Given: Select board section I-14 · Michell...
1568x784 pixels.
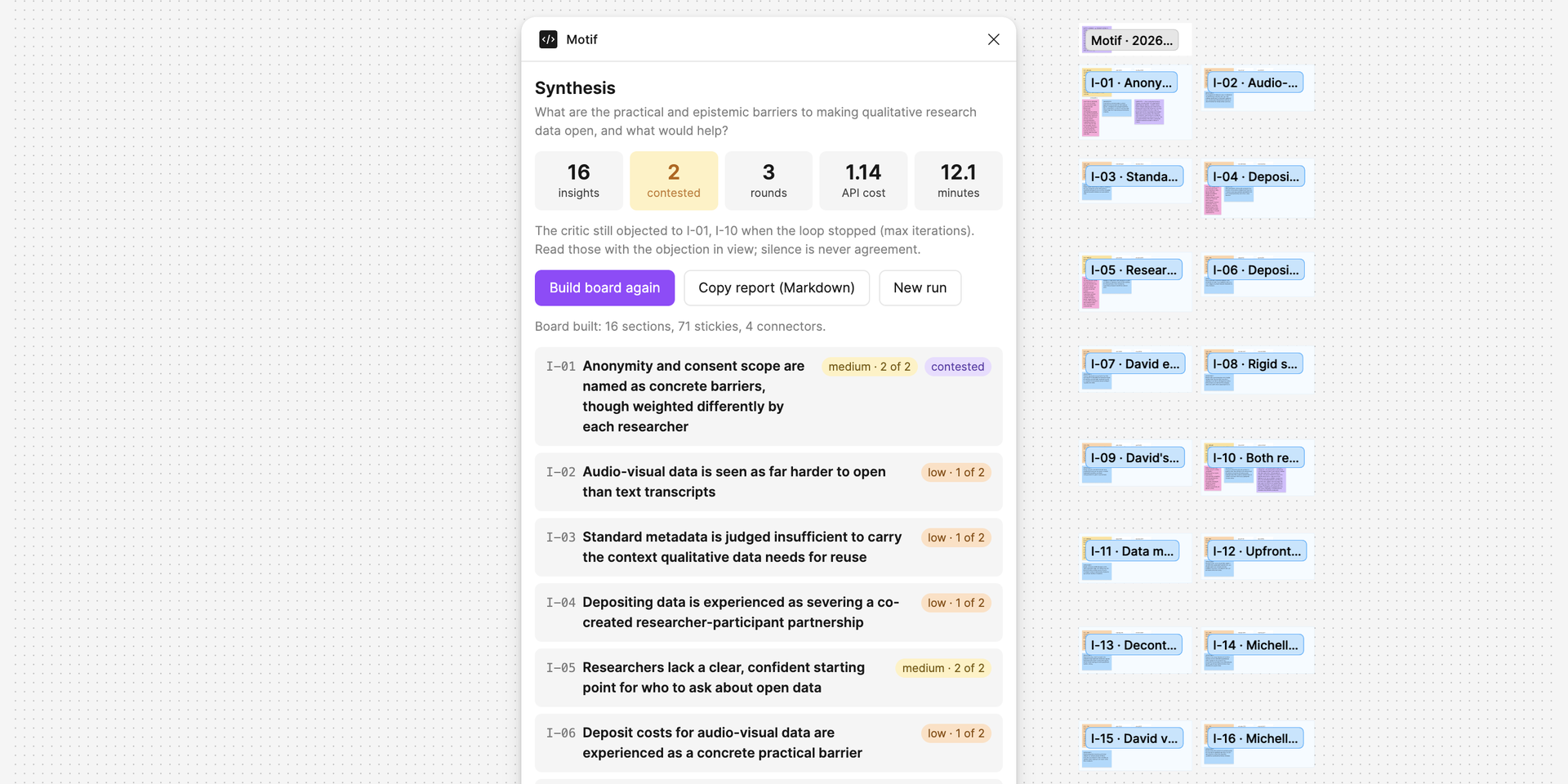Looking at the screenshot, I should 1255,645.
